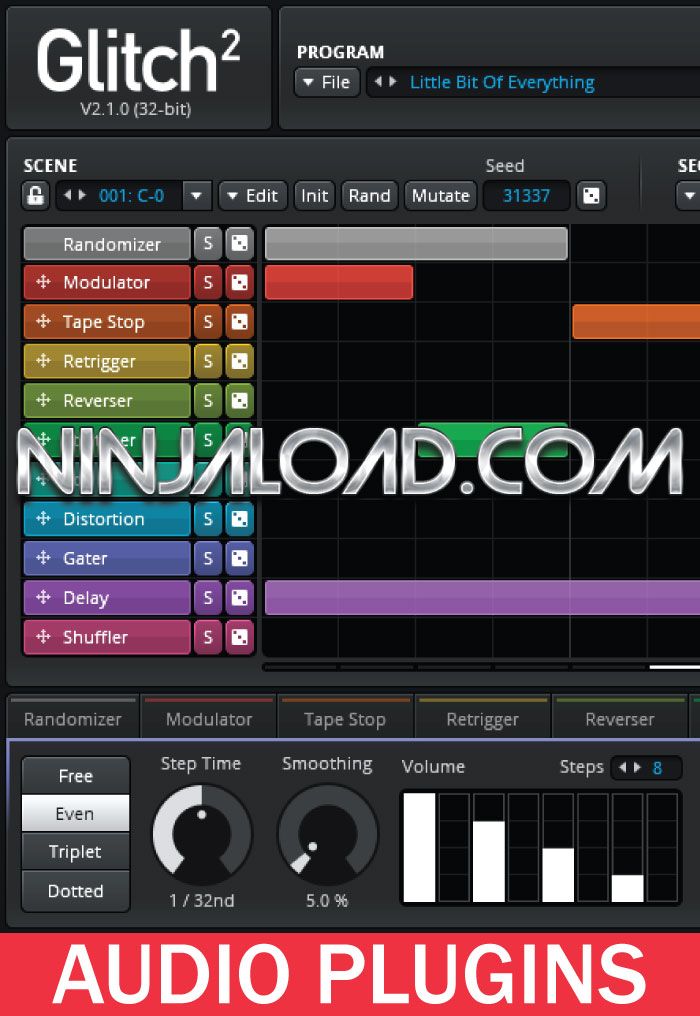Select Triplet timing mode

76,851
